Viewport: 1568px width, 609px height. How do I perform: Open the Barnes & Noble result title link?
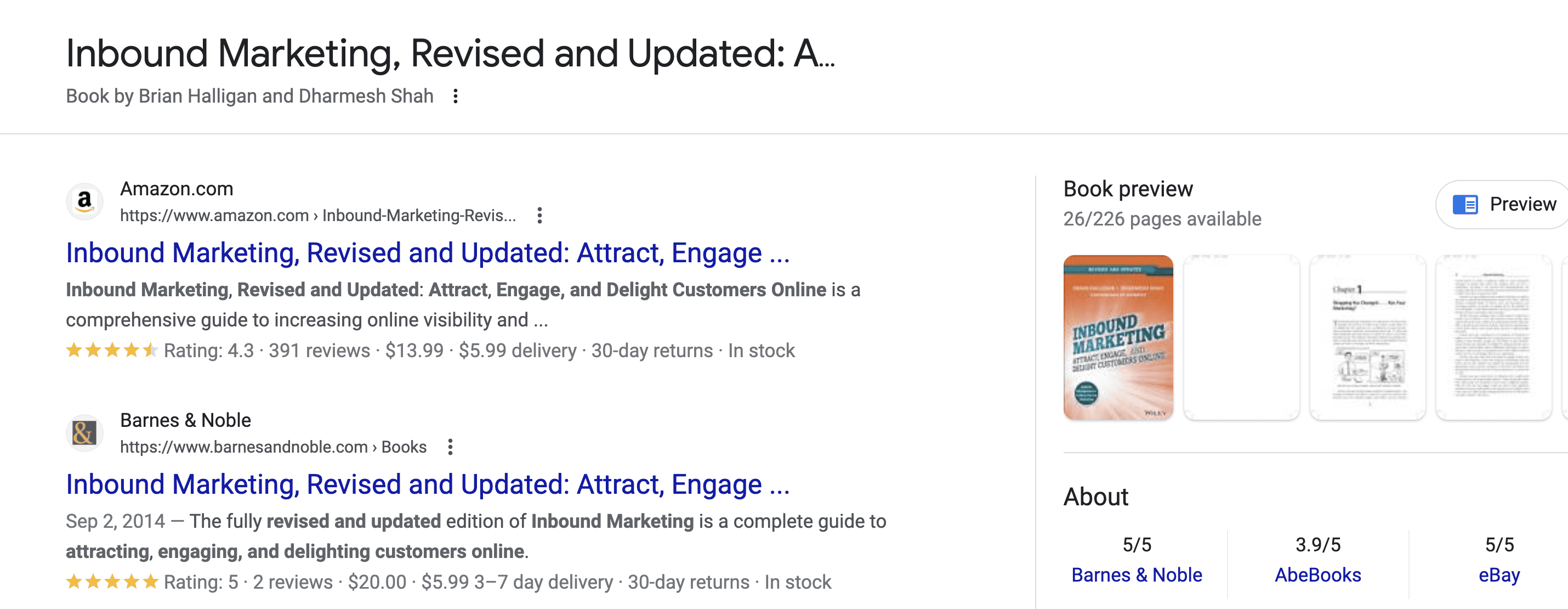pyautogui.click(x=426, y=483)
